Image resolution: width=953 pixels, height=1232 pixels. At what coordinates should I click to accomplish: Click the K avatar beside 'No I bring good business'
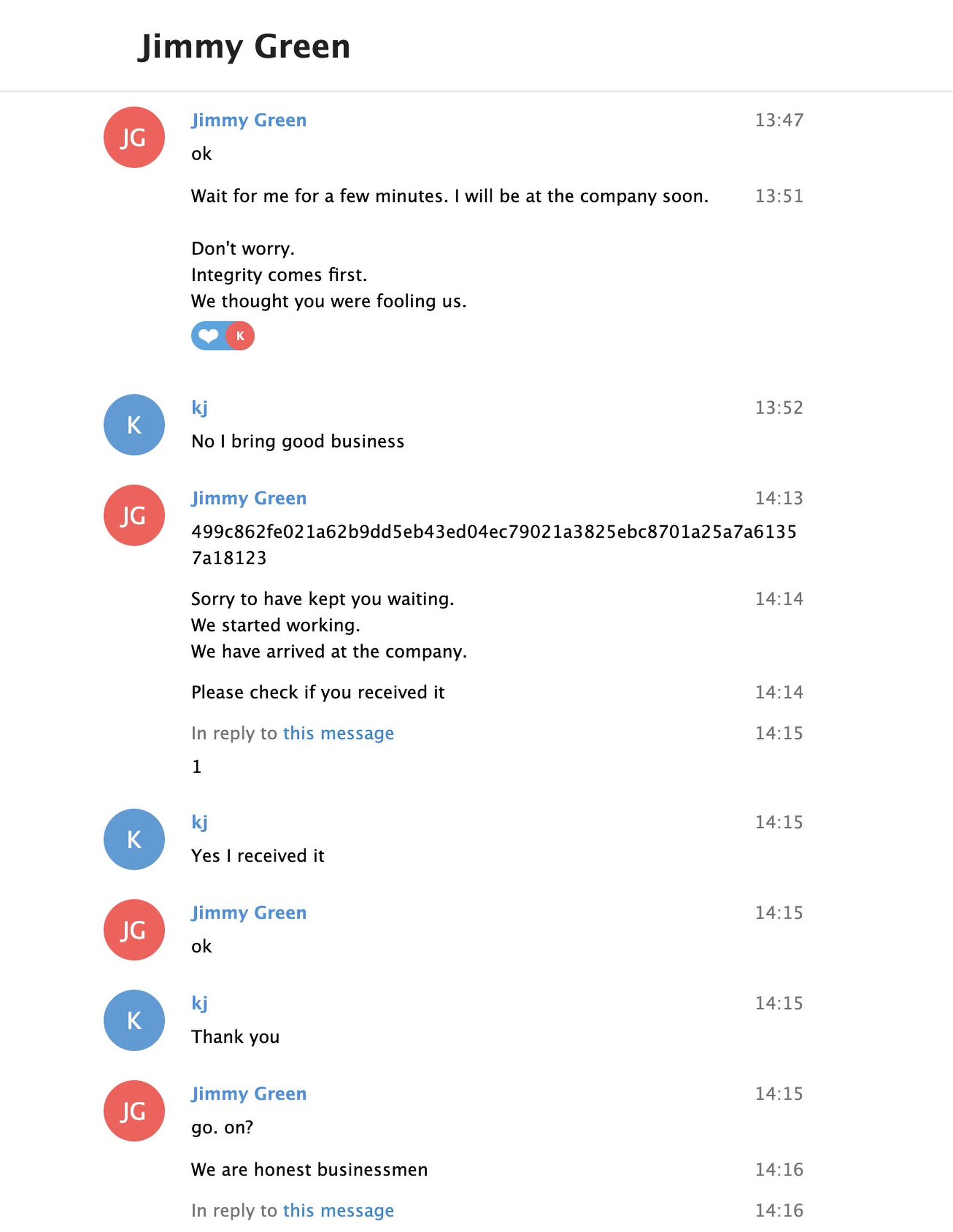(x=134, y=425)
